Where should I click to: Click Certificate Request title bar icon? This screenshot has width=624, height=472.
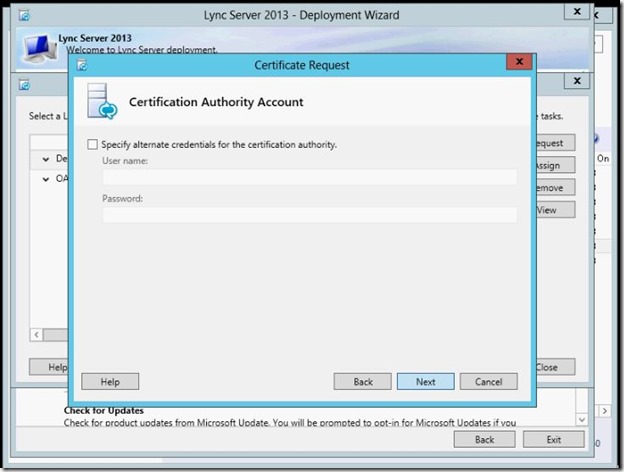pyautogui.click(x=82, y=65)
